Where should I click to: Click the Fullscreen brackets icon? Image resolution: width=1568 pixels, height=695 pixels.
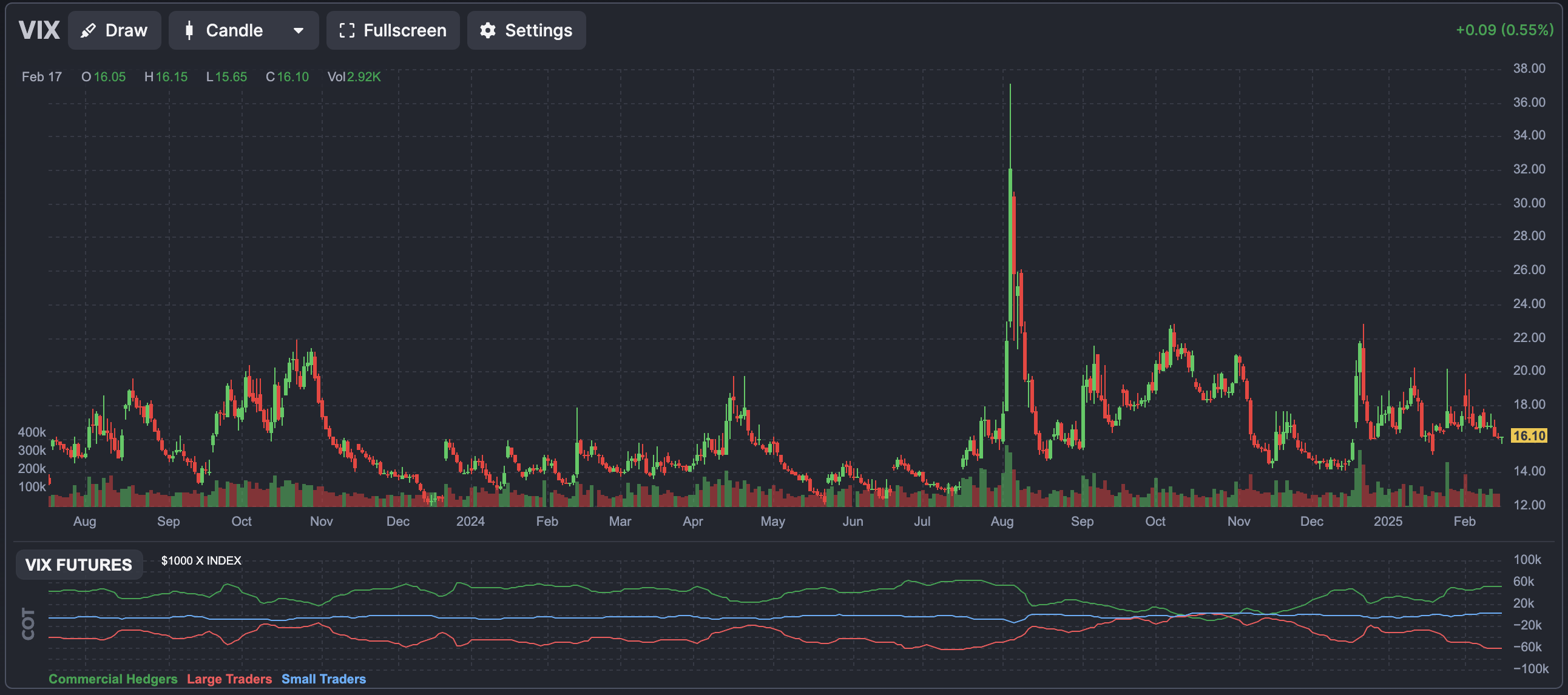click(347, 30)
